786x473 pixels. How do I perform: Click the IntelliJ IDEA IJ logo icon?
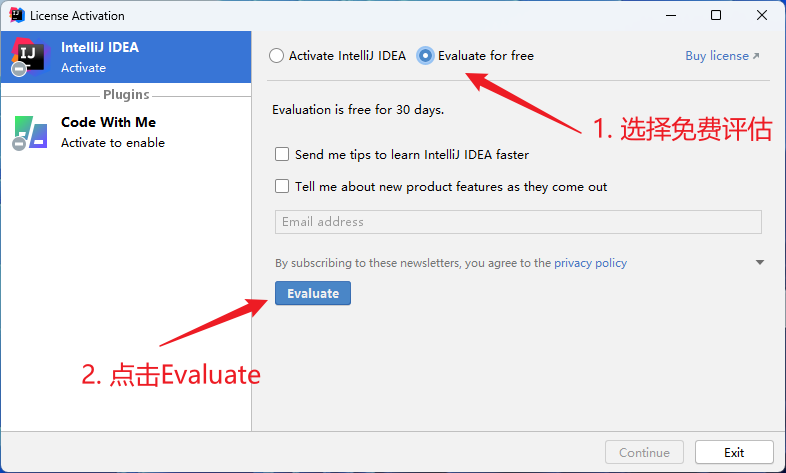pos(29,57)
